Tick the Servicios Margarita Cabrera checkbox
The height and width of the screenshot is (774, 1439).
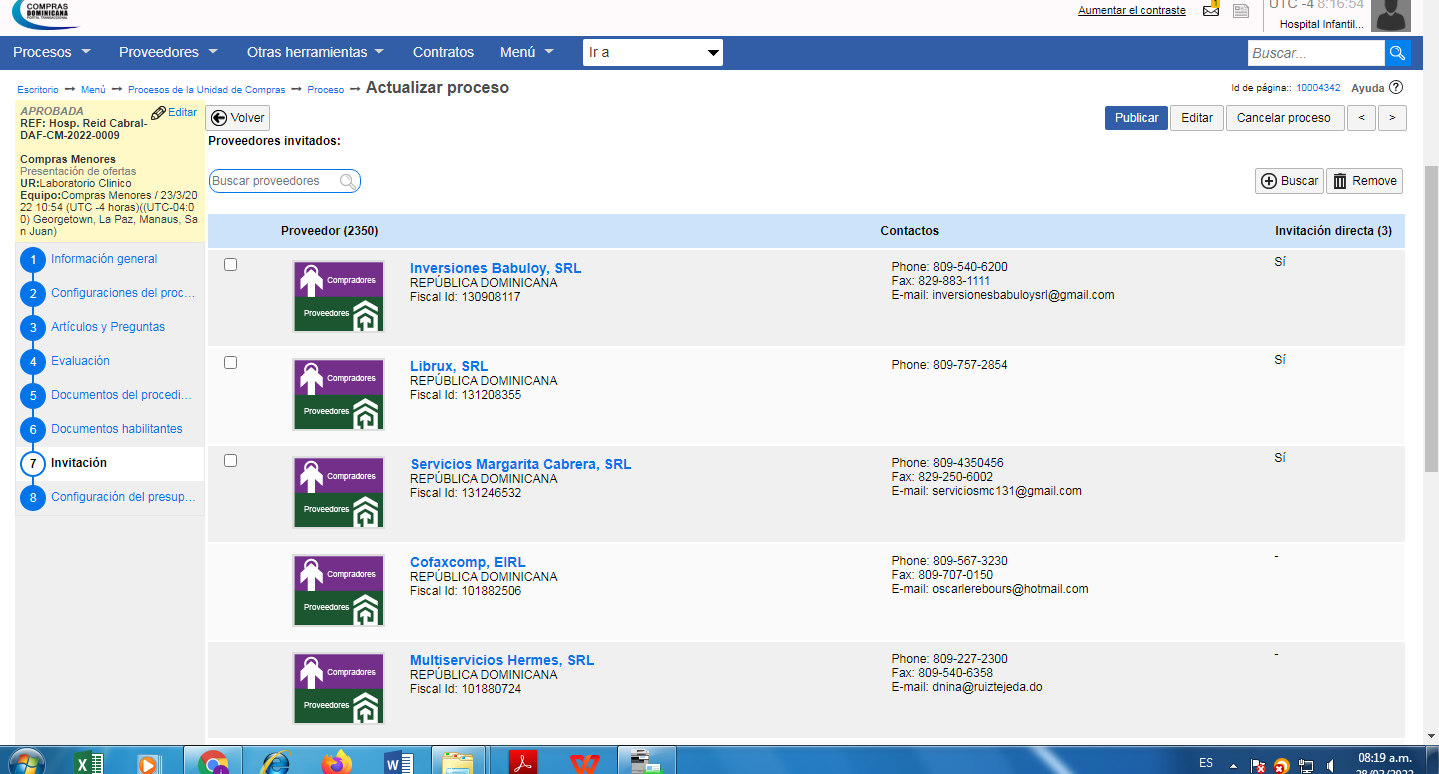[x=231, y=461]
